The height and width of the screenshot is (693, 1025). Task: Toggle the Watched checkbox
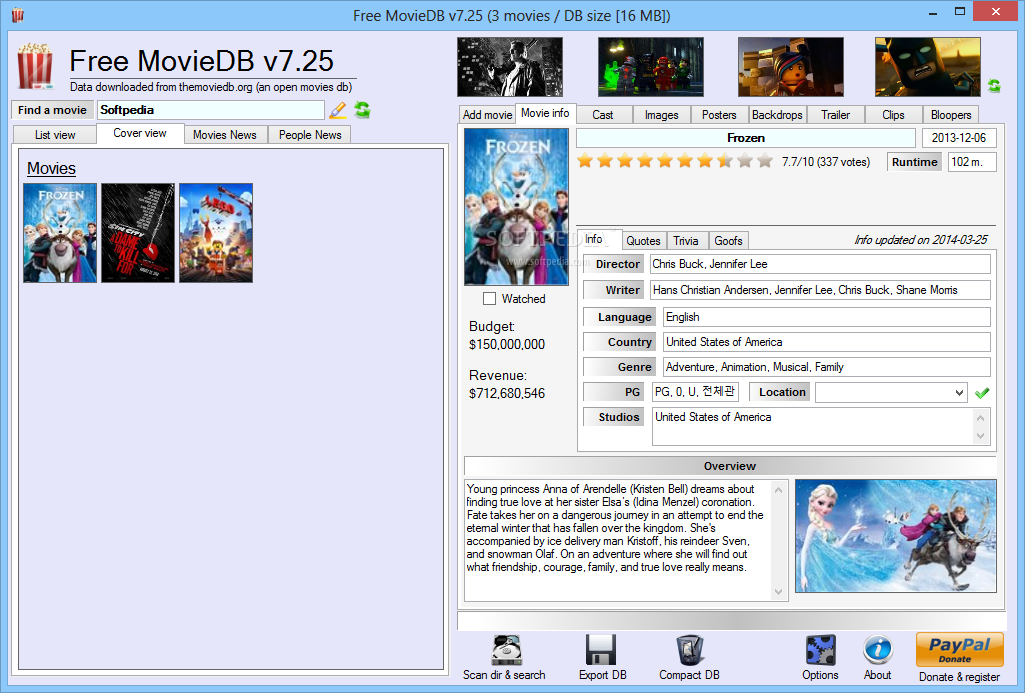coord(489,299)
